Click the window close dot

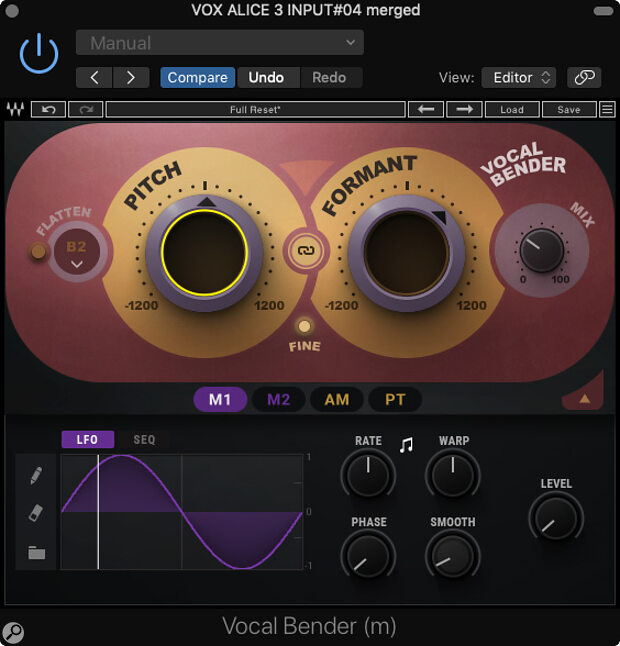[x=12, y=11]
